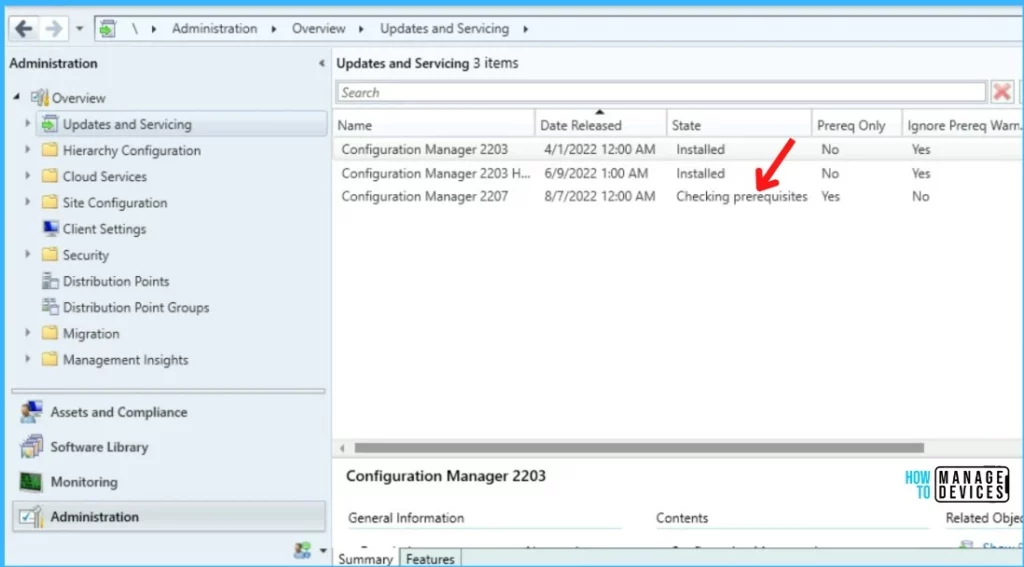The width and height of the screenshot is (1024, 567).
Task: Switch to Assets and Compliance workspace
Action: pos(168,412)
